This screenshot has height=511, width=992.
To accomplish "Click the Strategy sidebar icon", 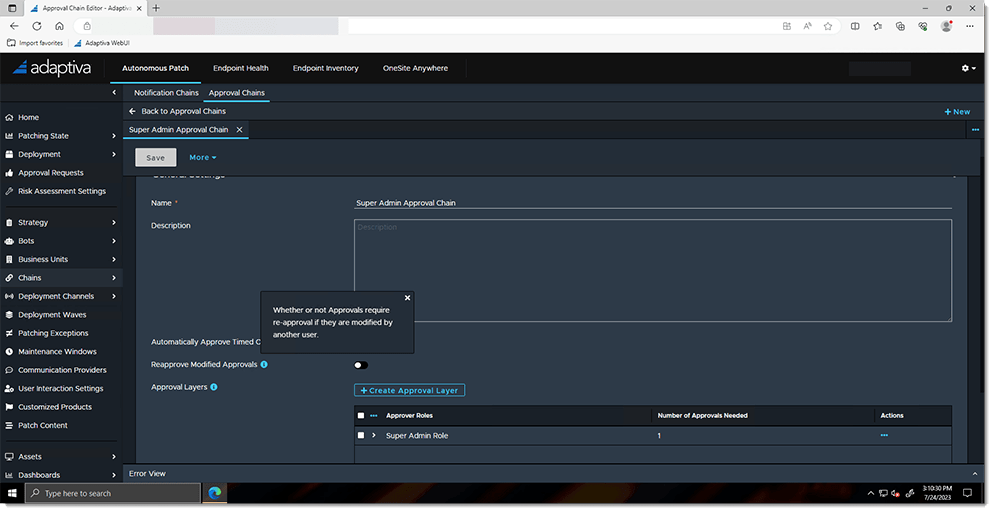I will click(9, 223).
